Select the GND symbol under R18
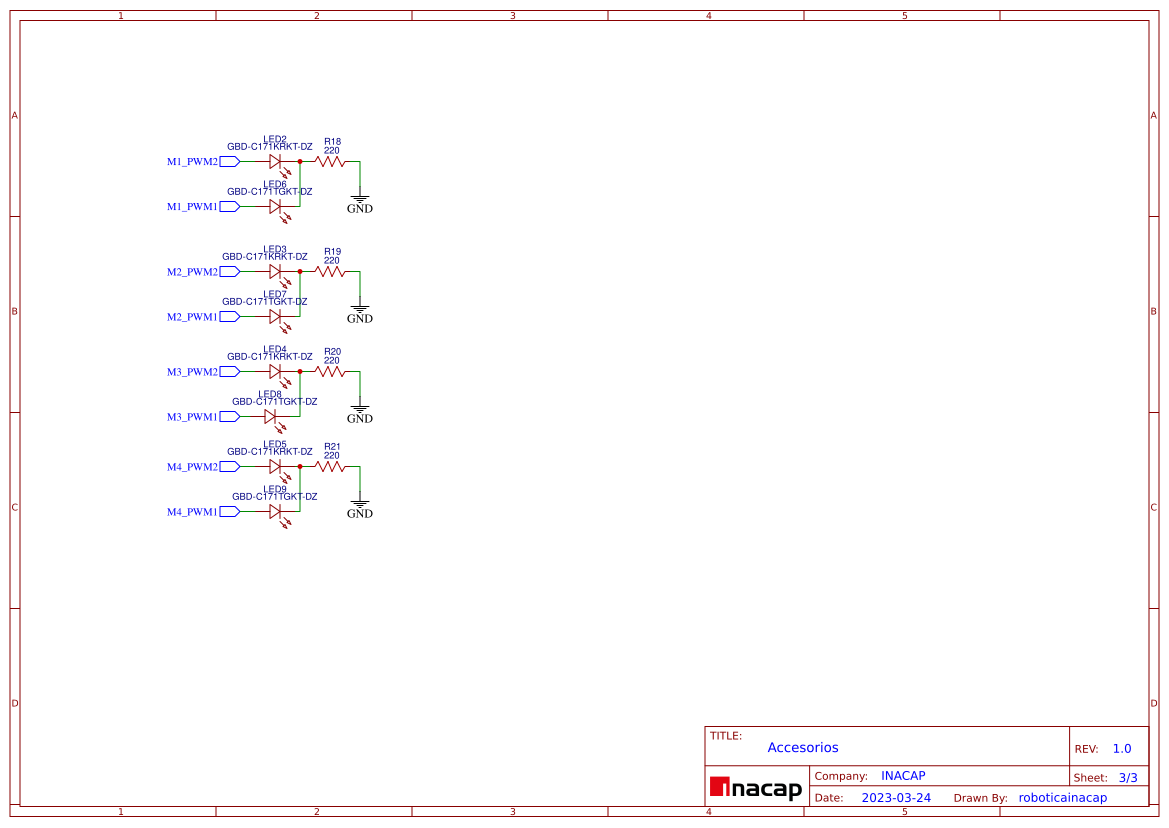This screenshot has width=1169, height=828. [x=358, y=200]
